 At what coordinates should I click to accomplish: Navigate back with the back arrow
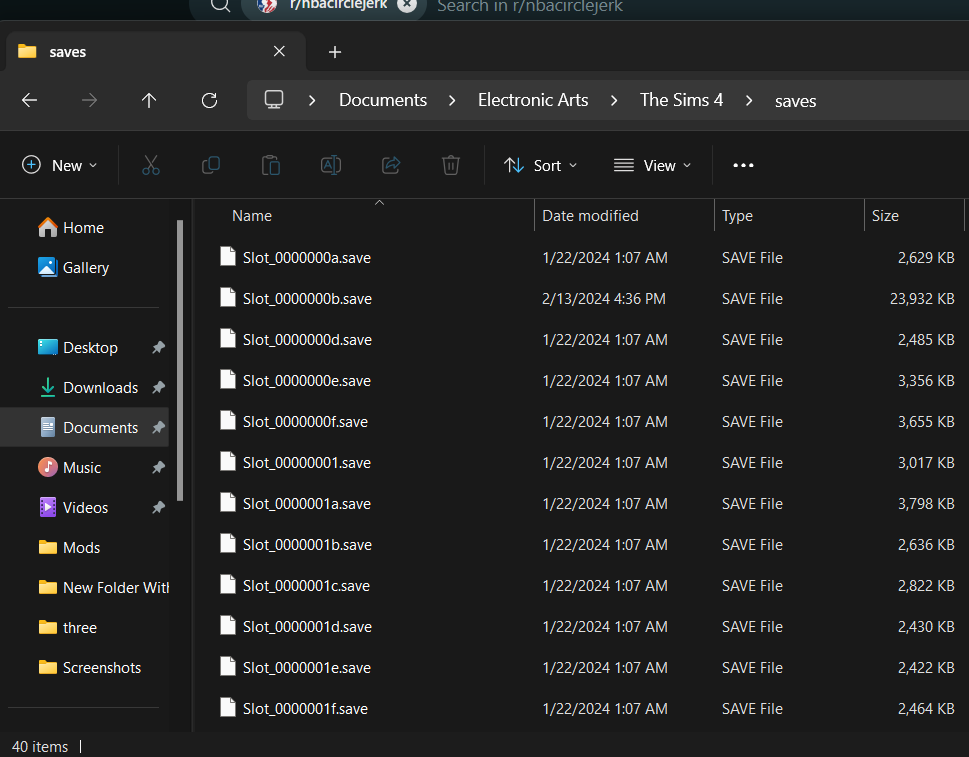[29, 100]
